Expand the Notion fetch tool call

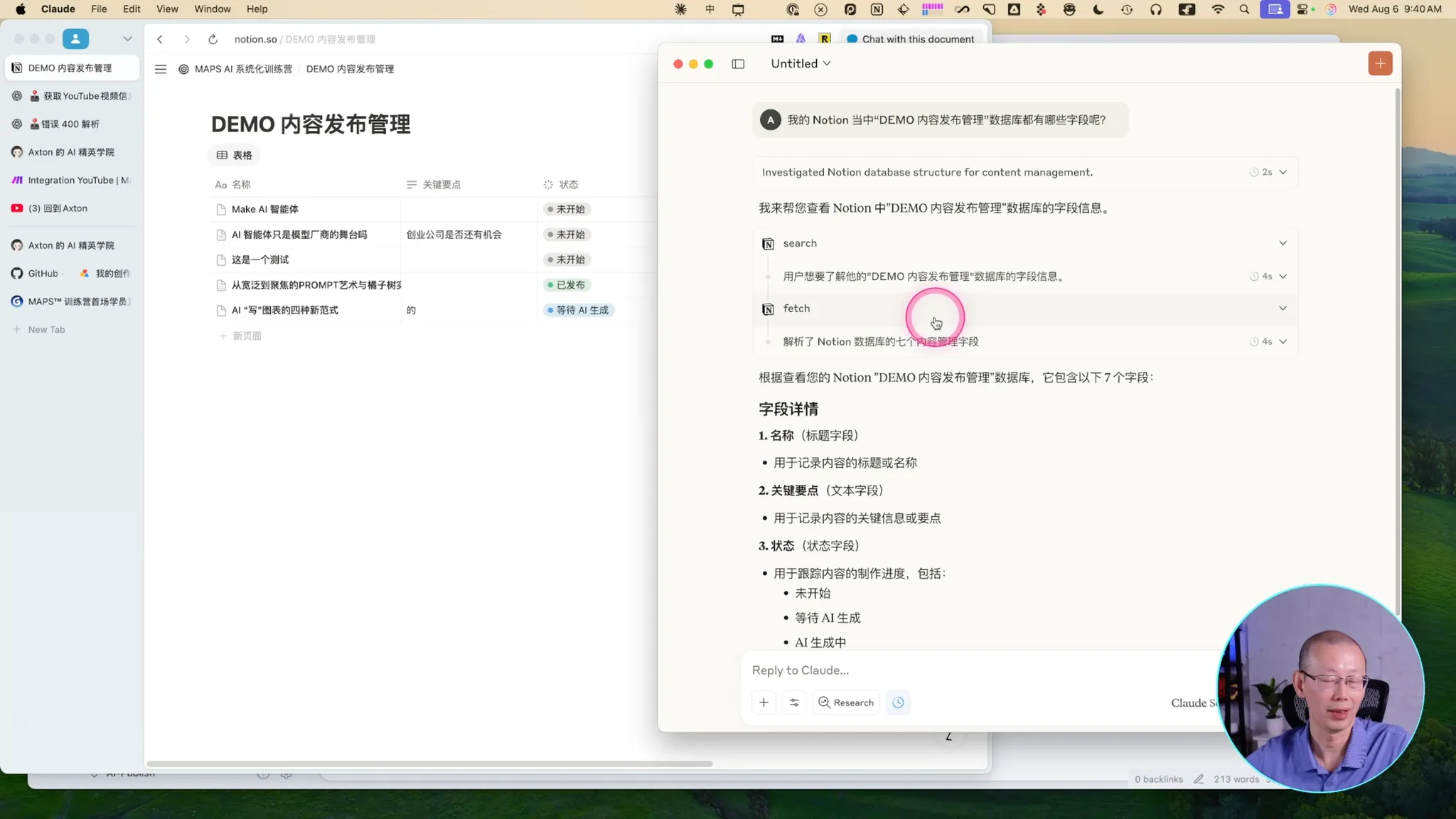click(1282, 309)
